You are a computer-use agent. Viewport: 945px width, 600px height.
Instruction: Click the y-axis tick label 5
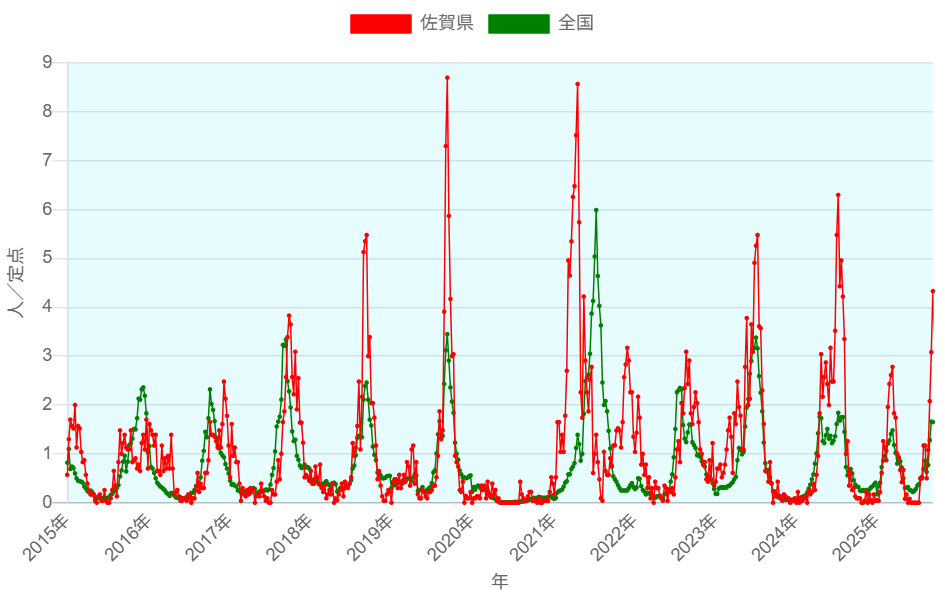tap(47, 258)
